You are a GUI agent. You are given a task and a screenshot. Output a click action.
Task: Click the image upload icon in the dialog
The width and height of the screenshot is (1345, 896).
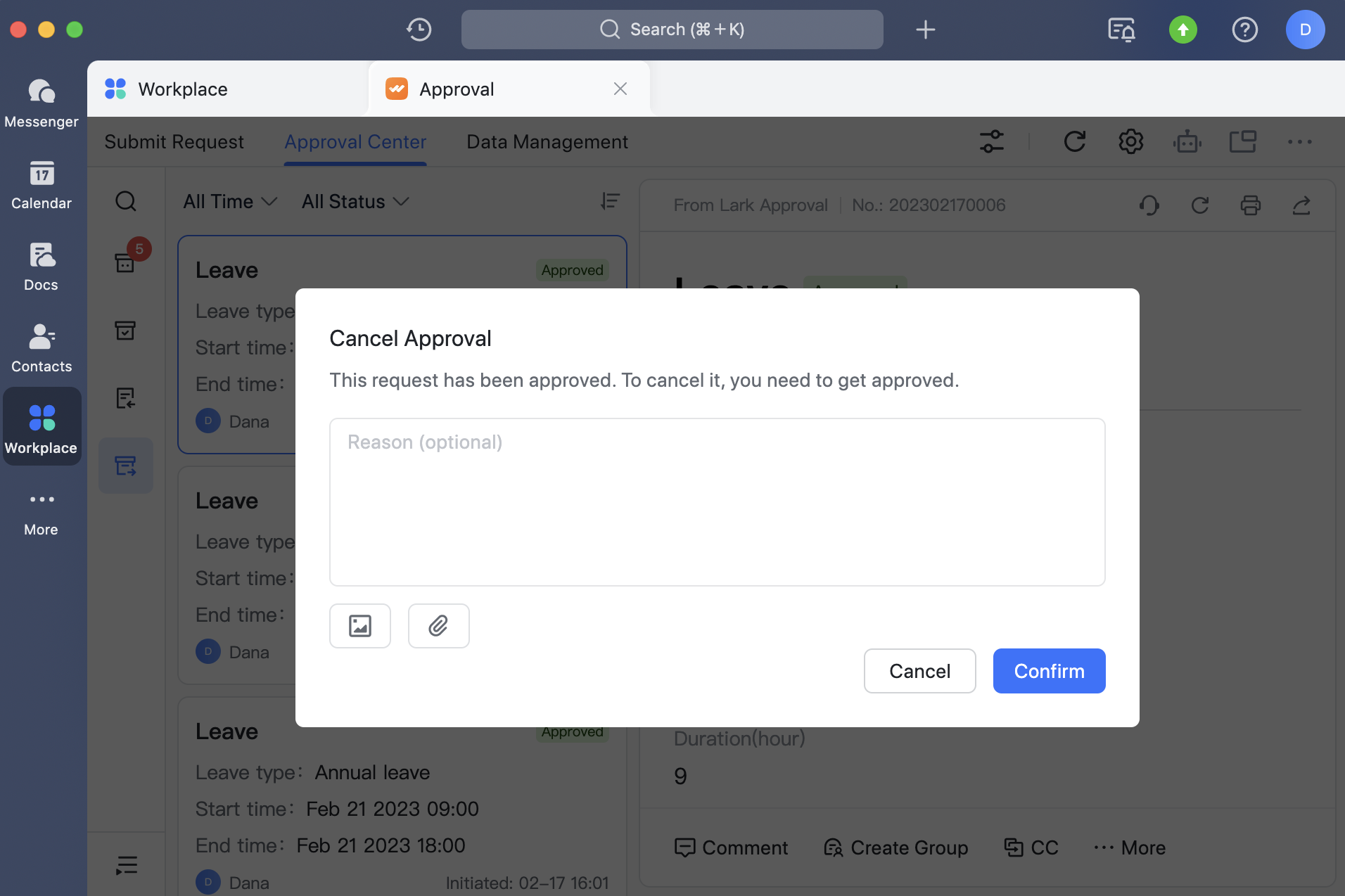pos(359,625)
